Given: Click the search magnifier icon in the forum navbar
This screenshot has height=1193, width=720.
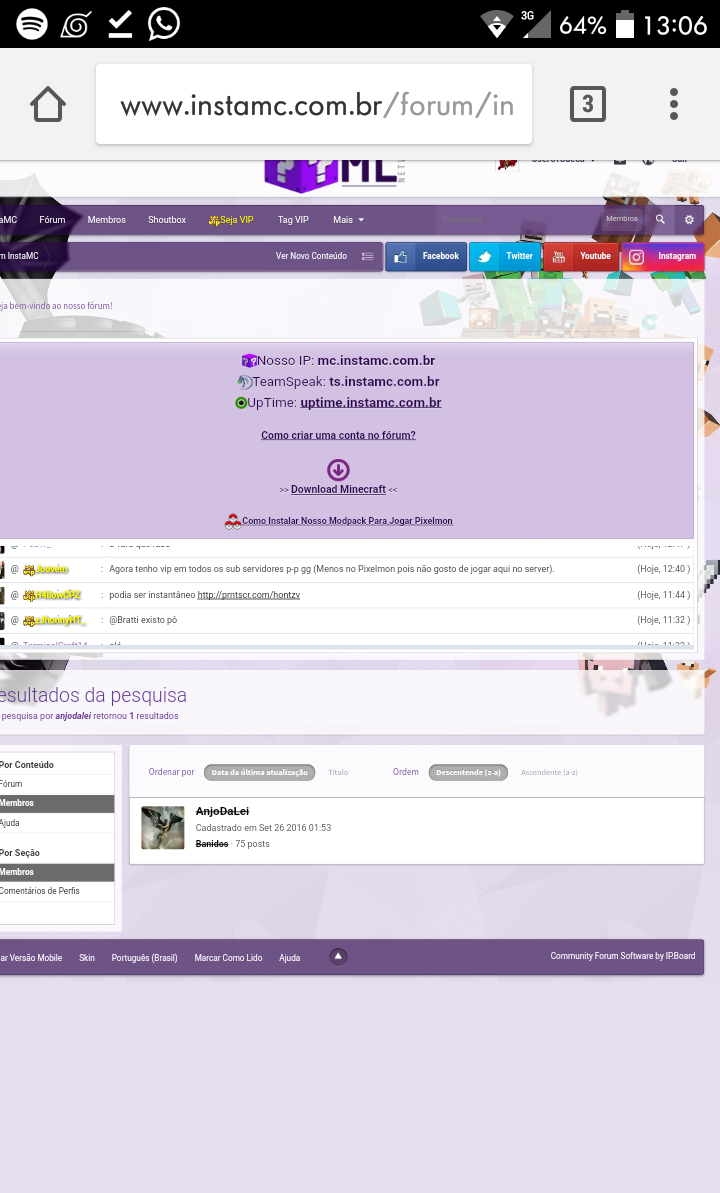Looking at the screenshot, I should 660,219.
